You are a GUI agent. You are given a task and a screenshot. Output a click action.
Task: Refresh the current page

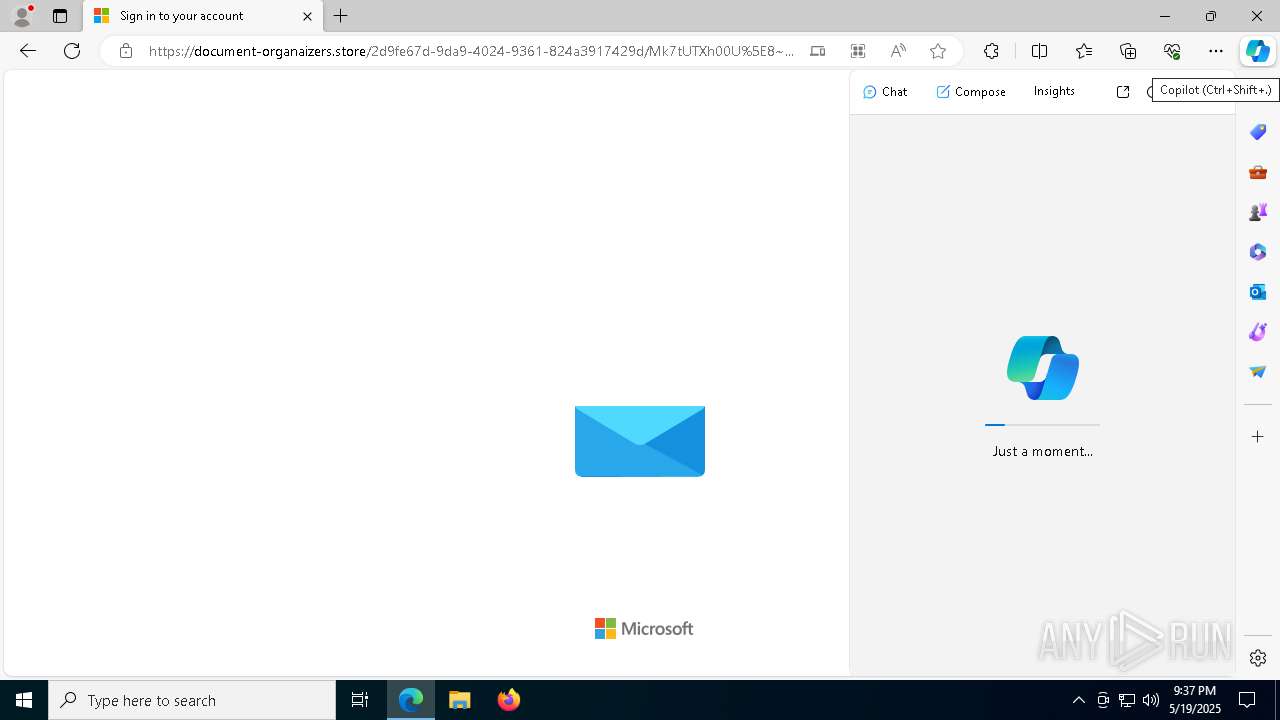72,51
